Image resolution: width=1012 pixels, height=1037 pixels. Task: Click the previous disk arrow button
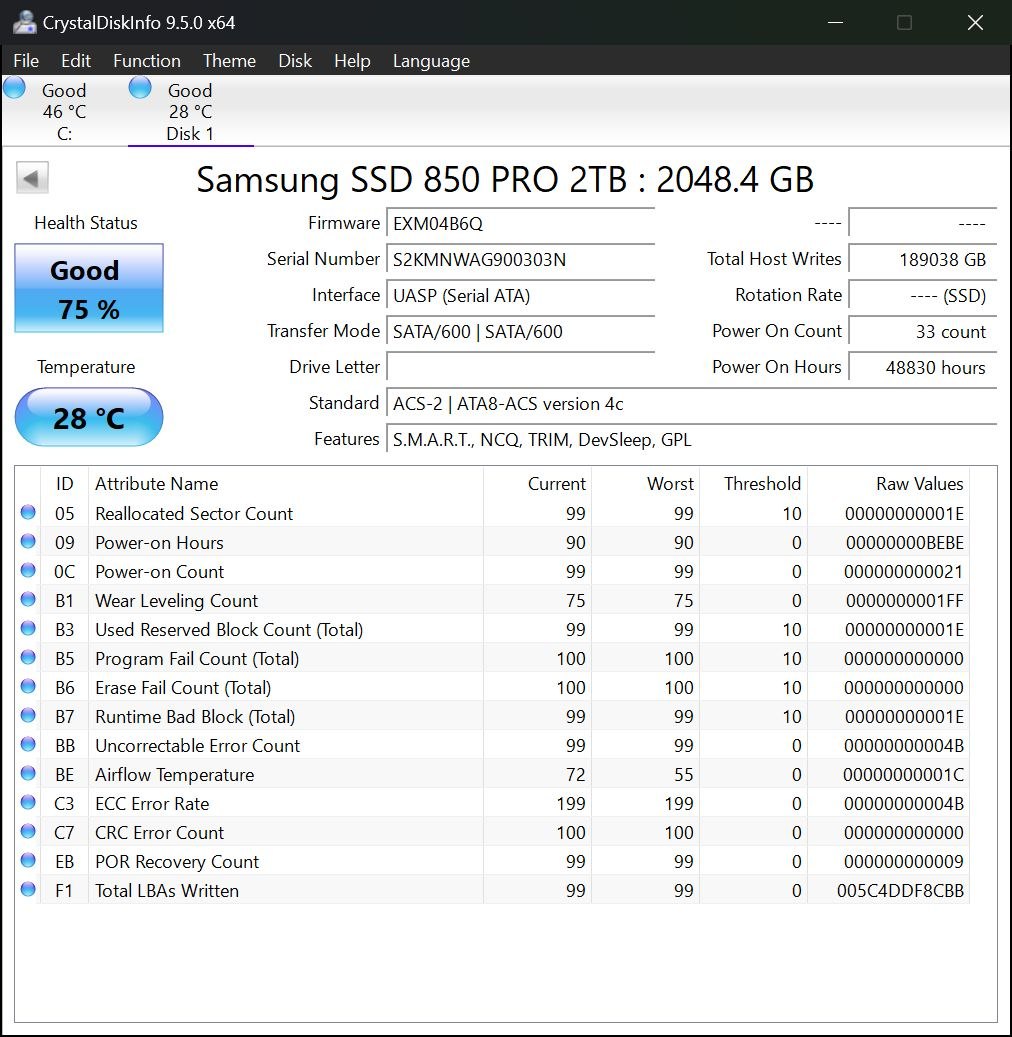pyautogui.click(x=32, y=179)
